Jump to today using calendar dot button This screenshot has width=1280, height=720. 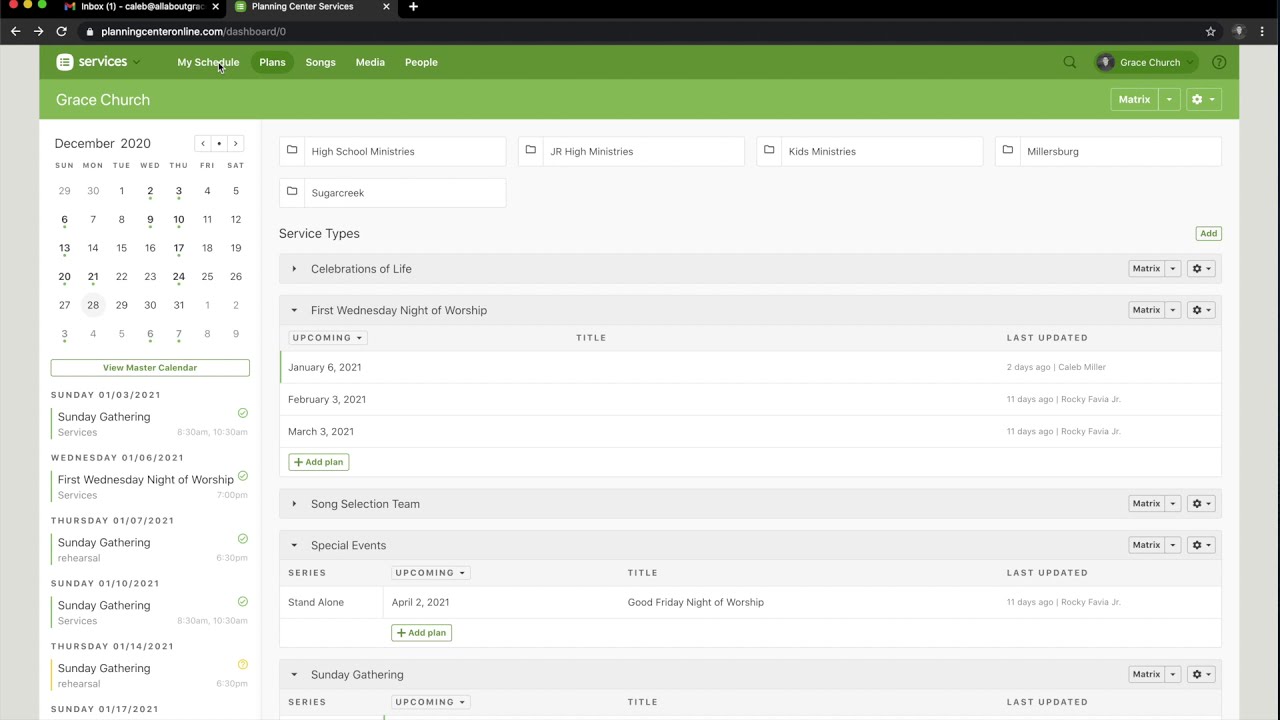coord(219,143)
